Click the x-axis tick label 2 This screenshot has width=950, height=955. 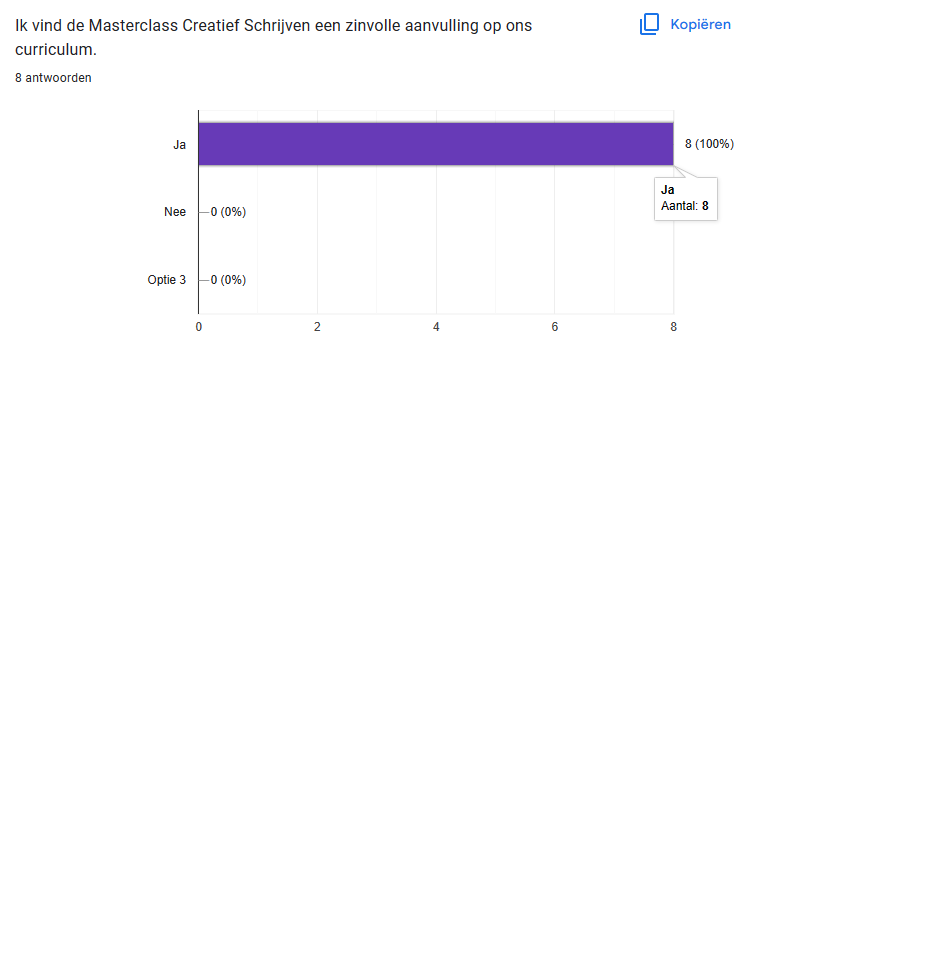click(317, 327)
